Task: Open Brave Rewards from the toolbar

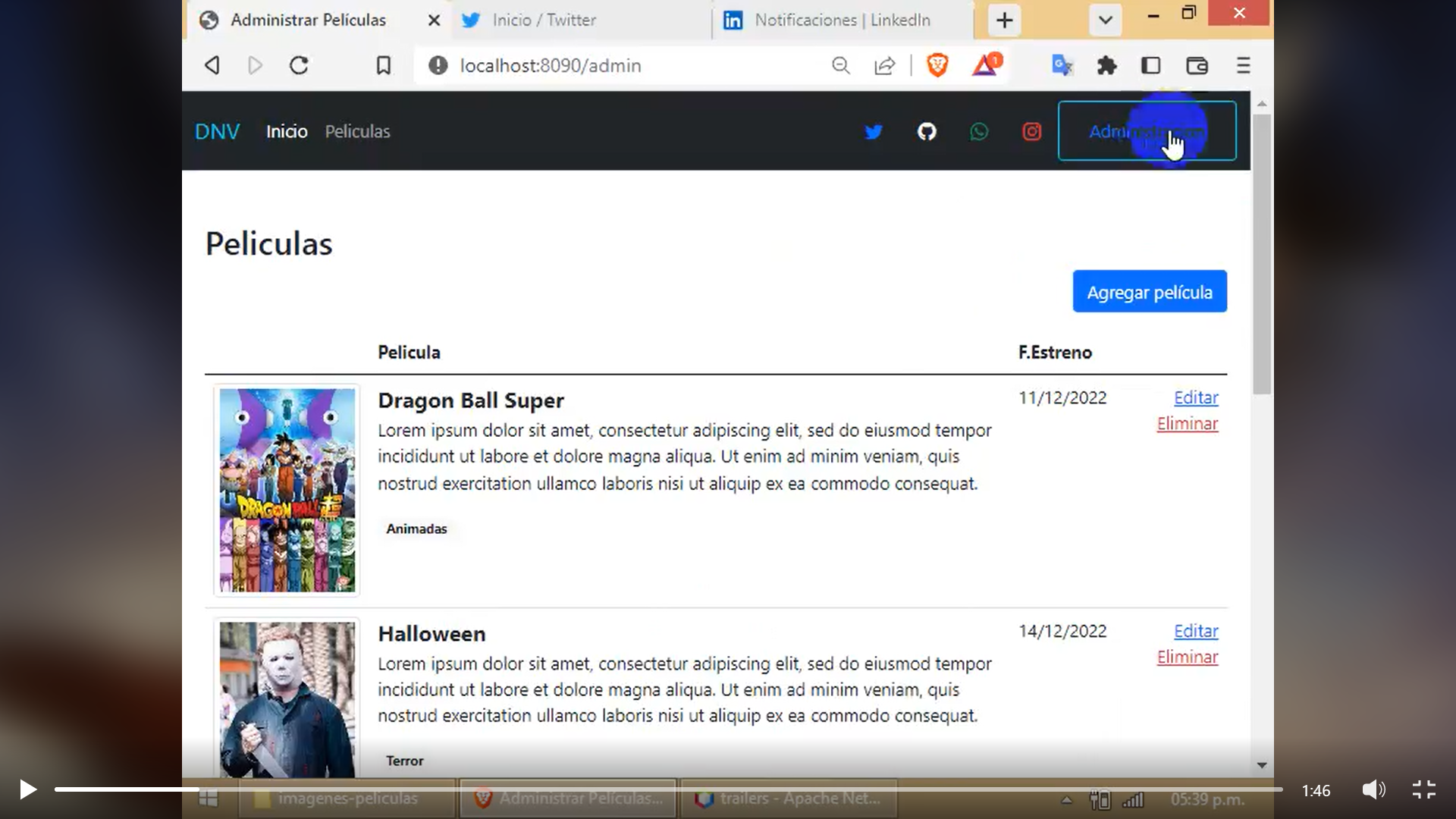Action: click(985, 66)
